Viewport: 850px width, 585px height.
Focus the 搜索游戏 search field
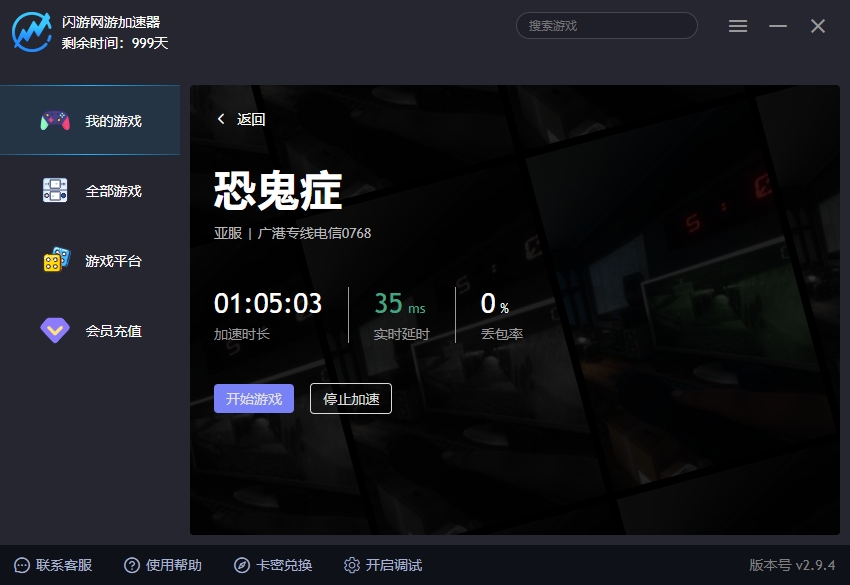(606, 26)
